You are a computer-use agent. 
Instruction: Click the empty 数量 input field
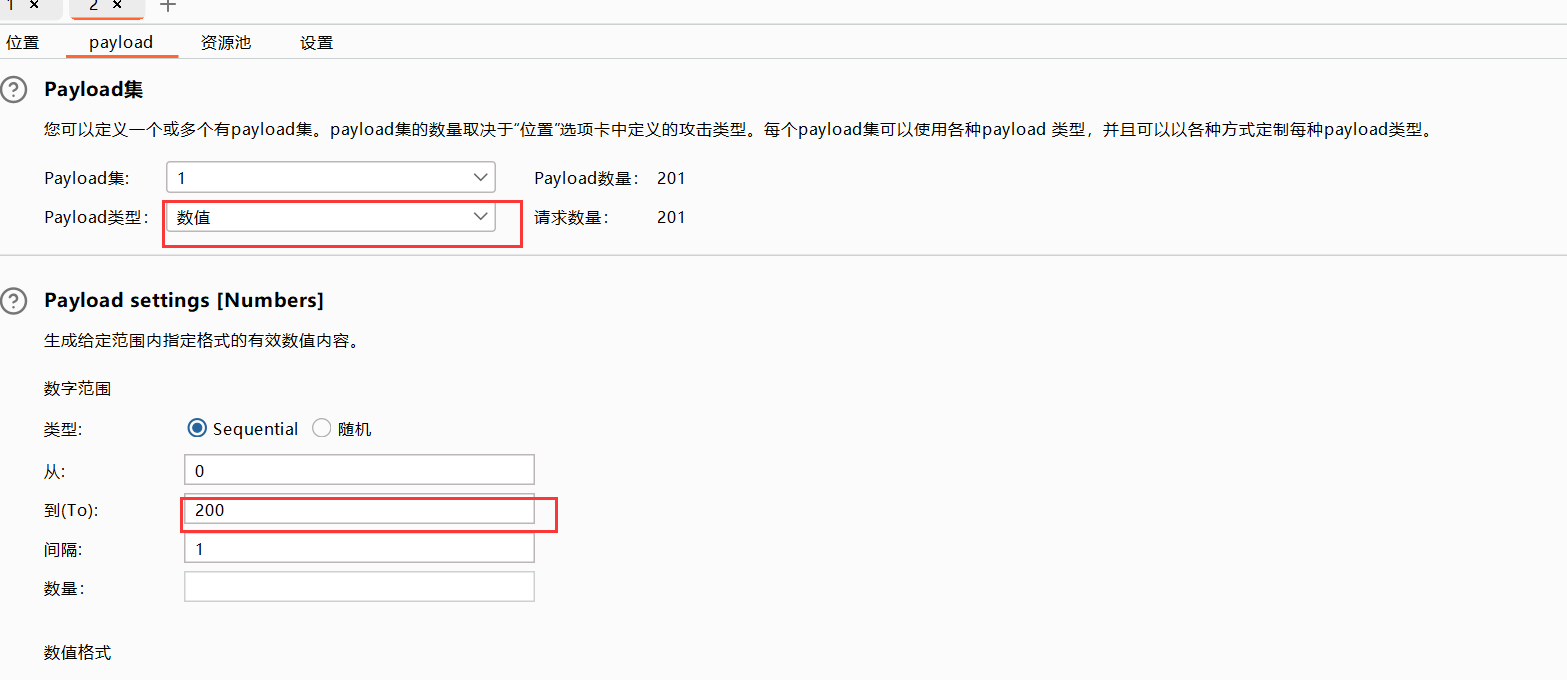pos(359,587)
